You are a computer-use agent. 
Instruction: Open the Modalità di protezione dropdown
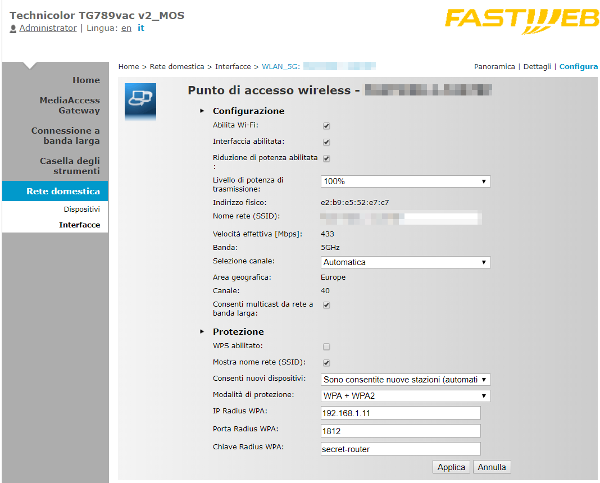click(404, 395)
